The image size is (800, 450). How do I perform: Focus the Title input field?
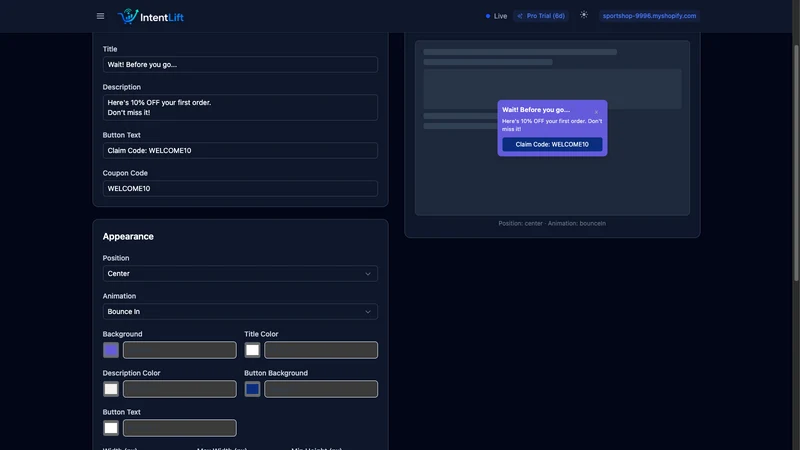click(240, 64)
